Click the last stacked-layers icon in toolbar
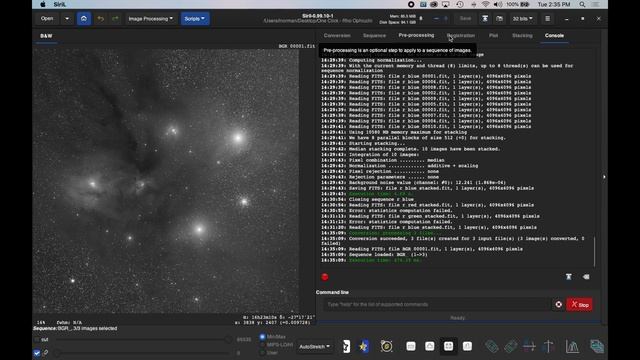This screenshot has width=640, height=360. point(597,347)
